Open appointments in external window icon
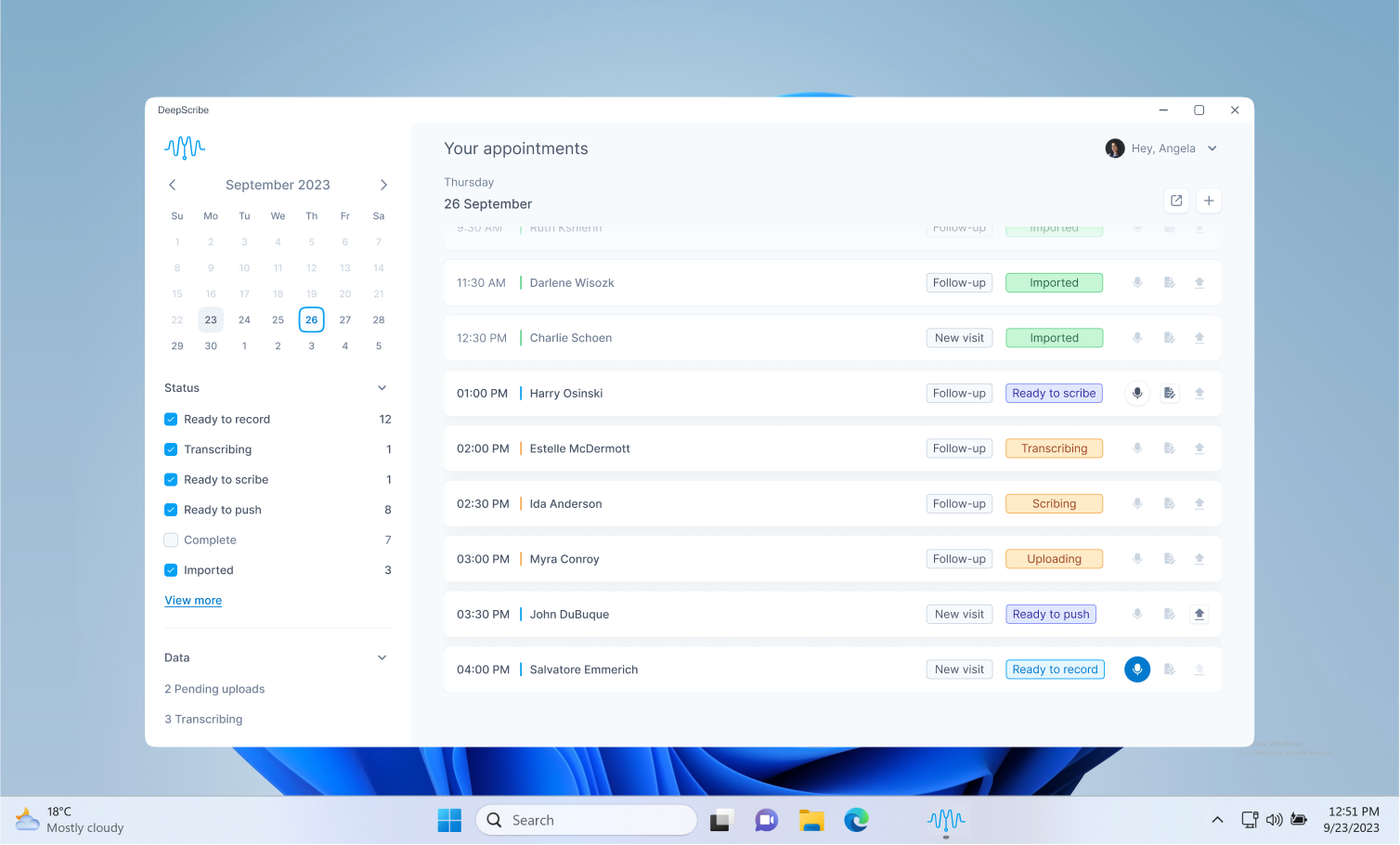 [x=1176, y=201]
